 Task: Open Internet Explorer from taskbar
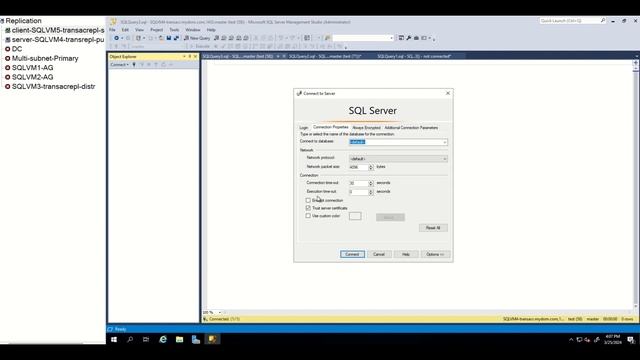pos(163,339)
